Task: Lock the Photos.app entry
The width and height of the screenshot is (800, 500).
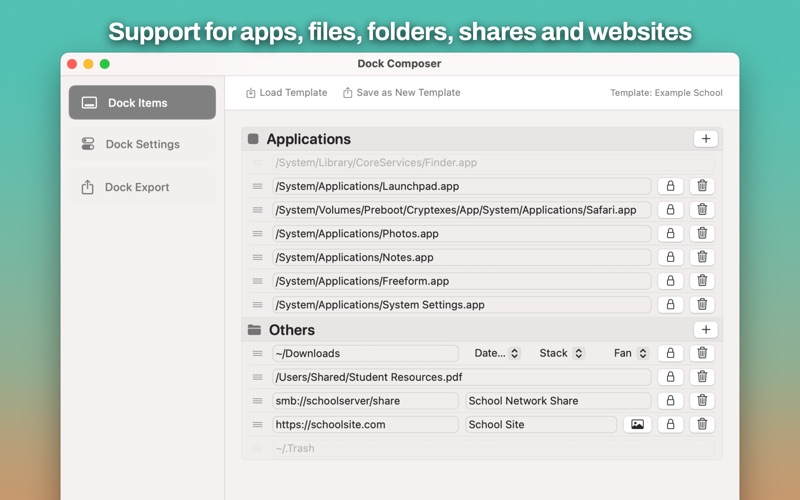Action: coord(670,234)
